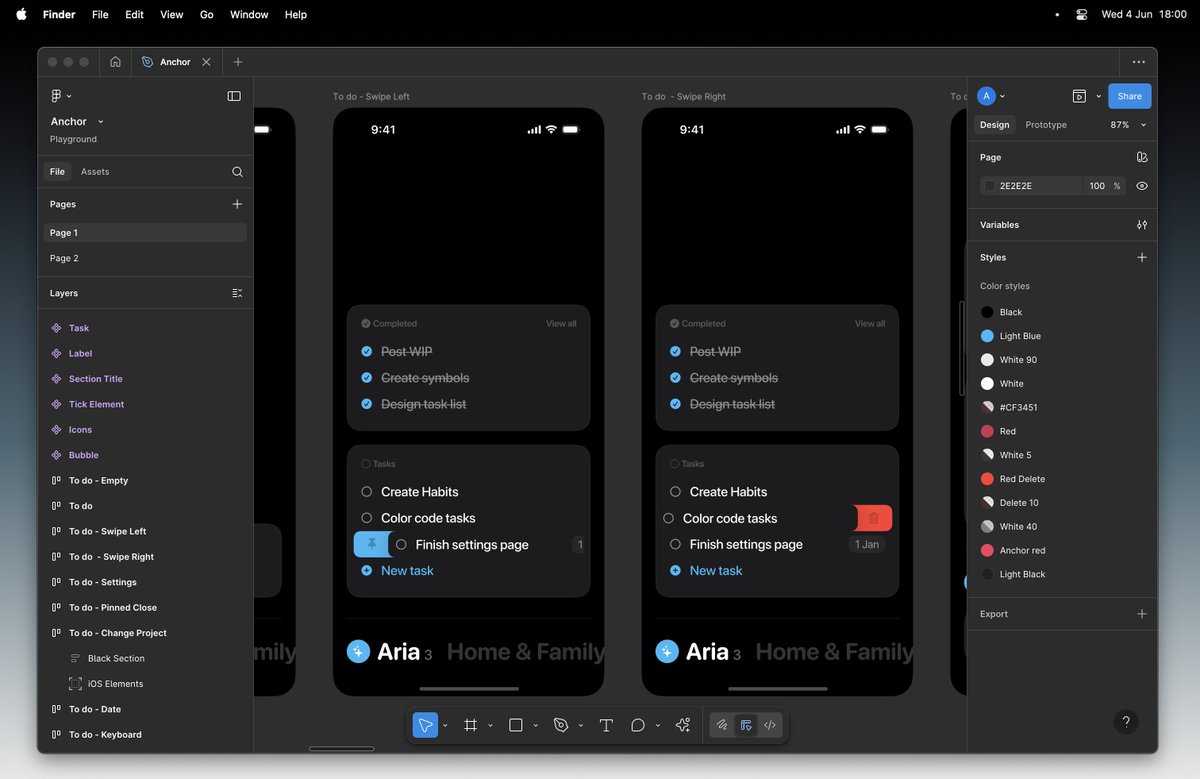The image size is (1200, 779).
Task: Click View all in Swipe Left frame
Action: click(x=561, y=324)
